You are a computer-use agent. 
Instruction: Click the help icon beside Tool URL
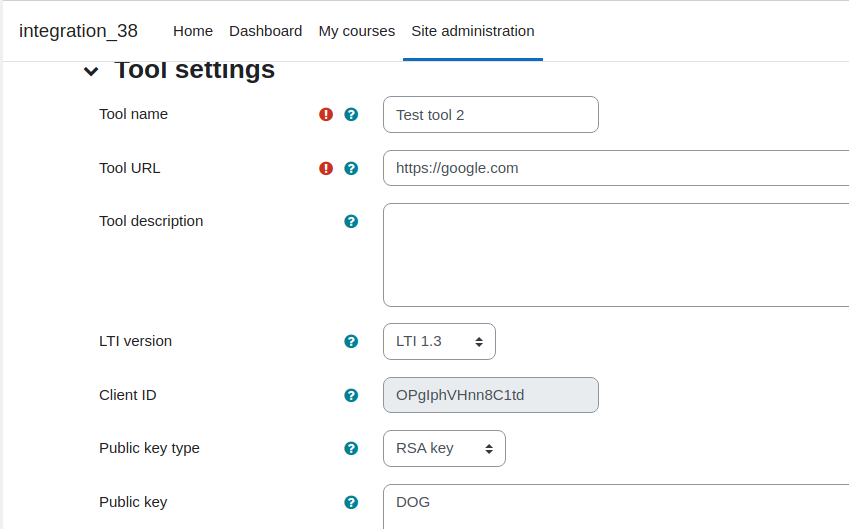[351, 168]
